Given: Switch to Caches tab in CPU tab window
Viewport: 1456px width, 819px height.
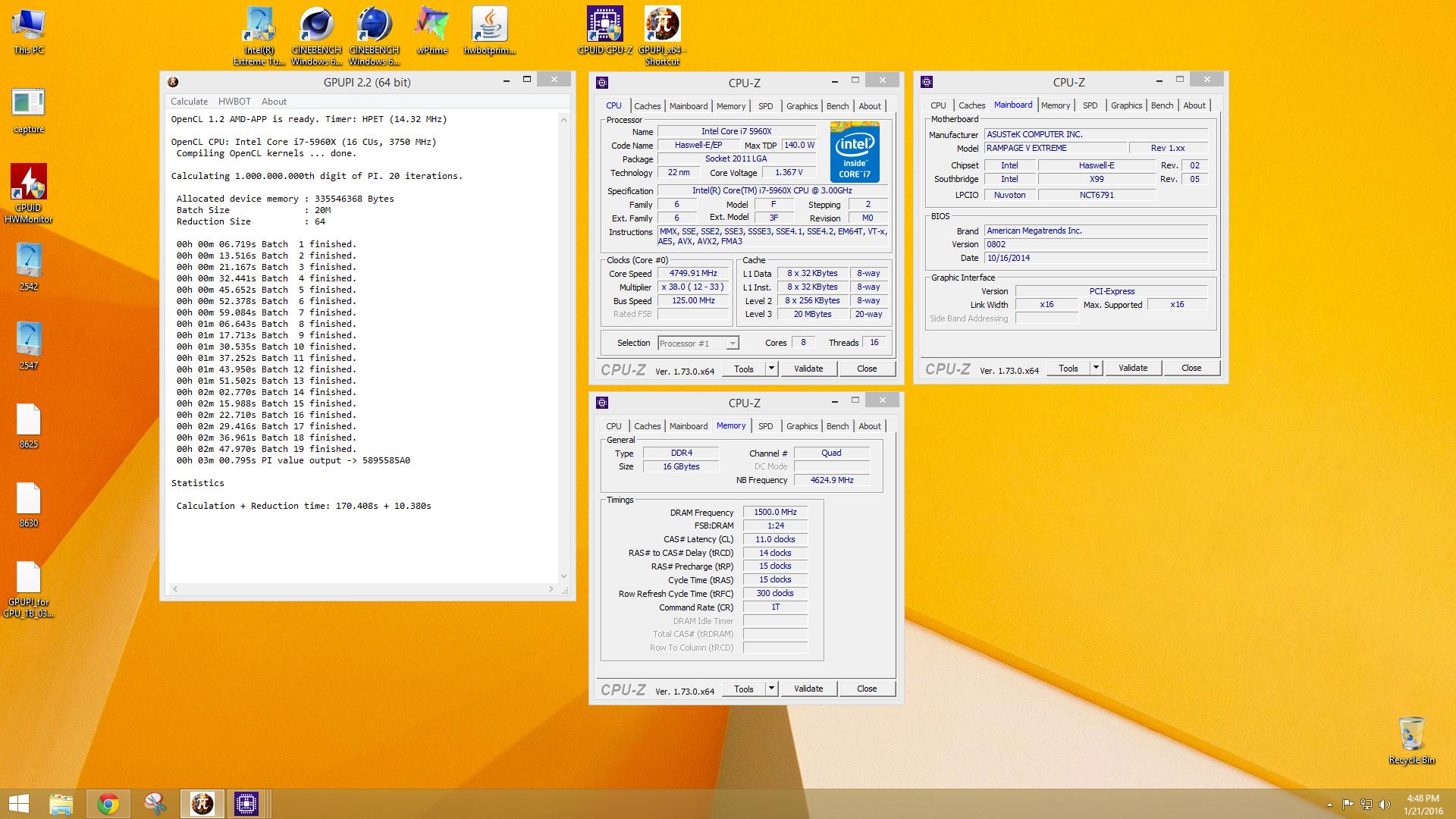Looking at the screenshot, I should [647, 106].
